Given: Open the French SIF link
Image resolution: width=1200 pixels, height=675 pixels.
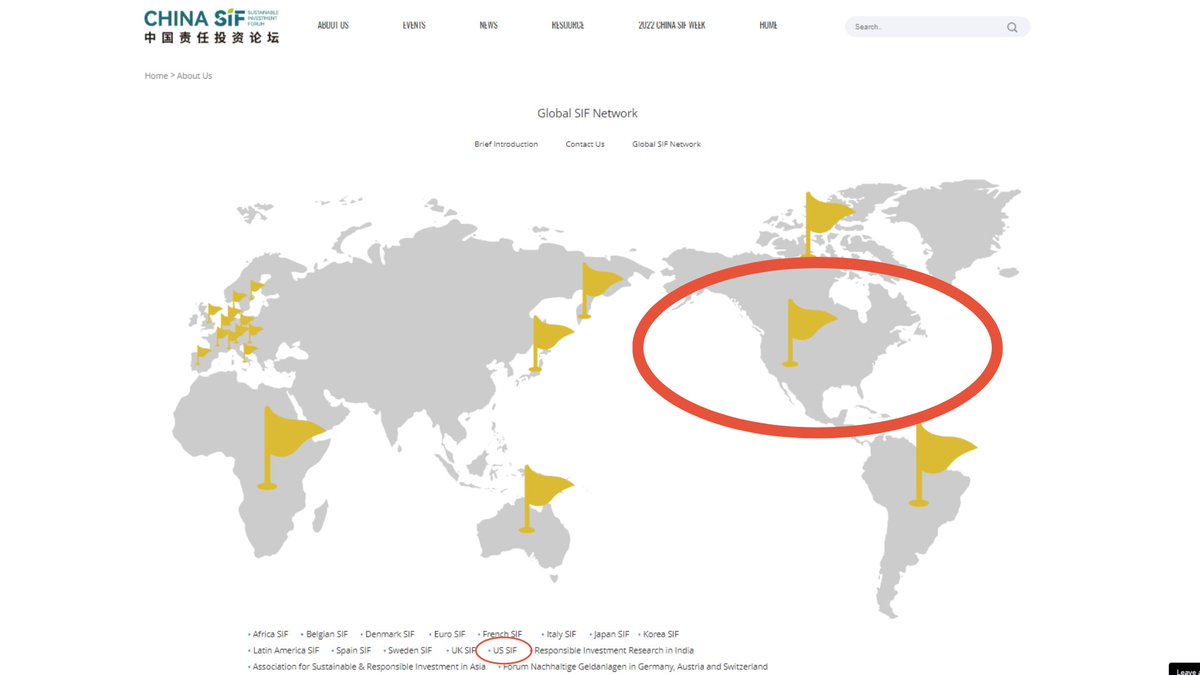Looking at the screenshot, I should 502,634.
